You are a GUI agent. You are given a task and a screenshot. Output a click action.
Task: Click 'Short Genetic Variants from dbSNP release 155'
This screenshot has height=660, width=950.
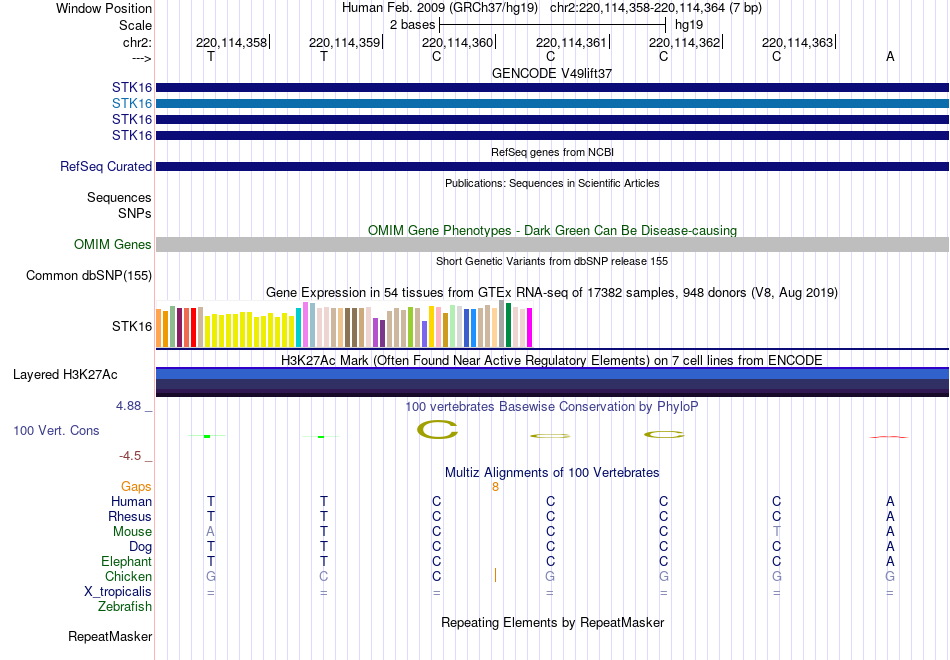click(x=552, y=261)
